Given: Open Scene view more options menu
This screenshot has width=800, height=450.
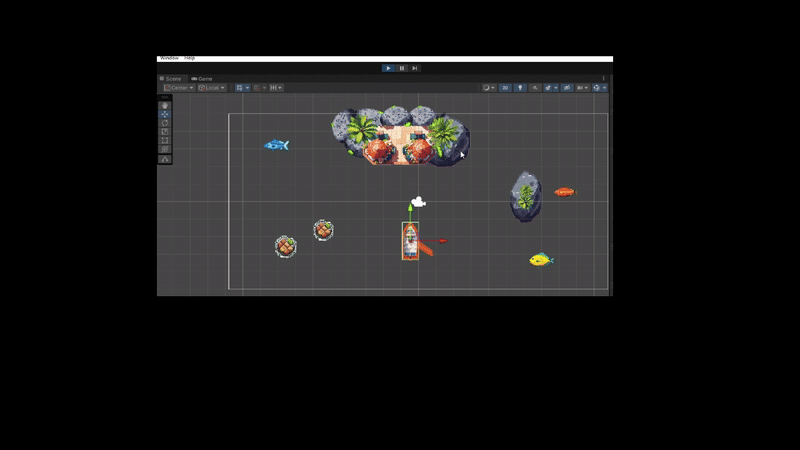Looking at the screenshot, I should [x=604, y=79].
